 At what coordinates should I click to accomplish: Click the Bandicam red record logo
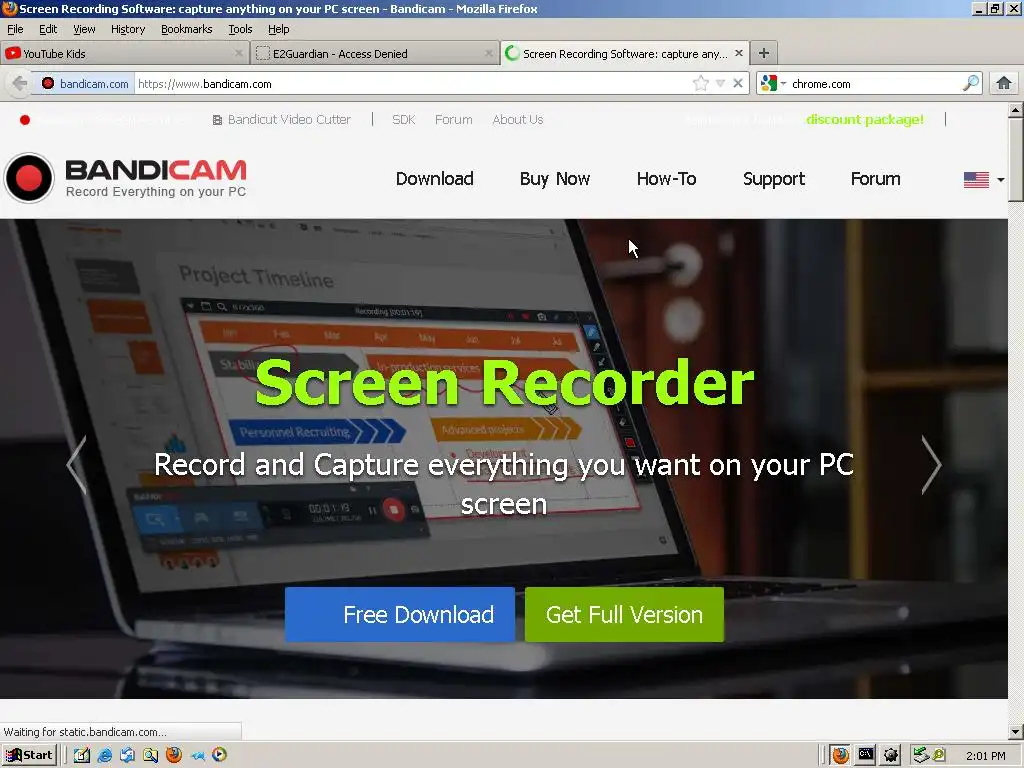[29, 178]
